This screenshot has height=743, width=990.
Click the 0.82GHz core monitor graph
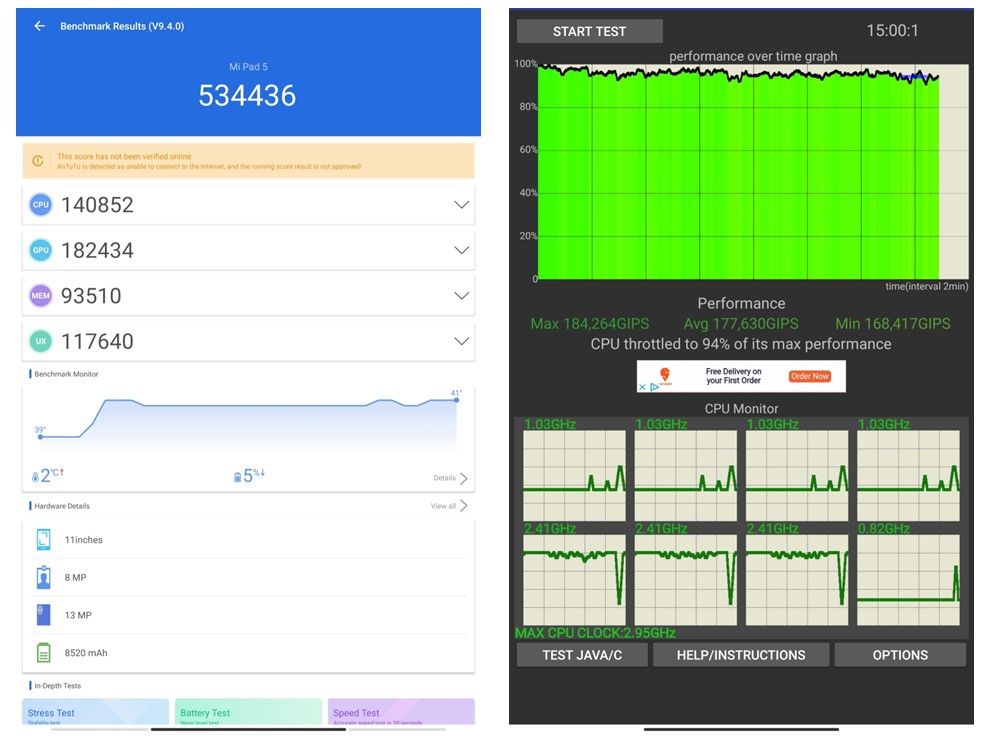pyautogui.click(x=908, y=580)
